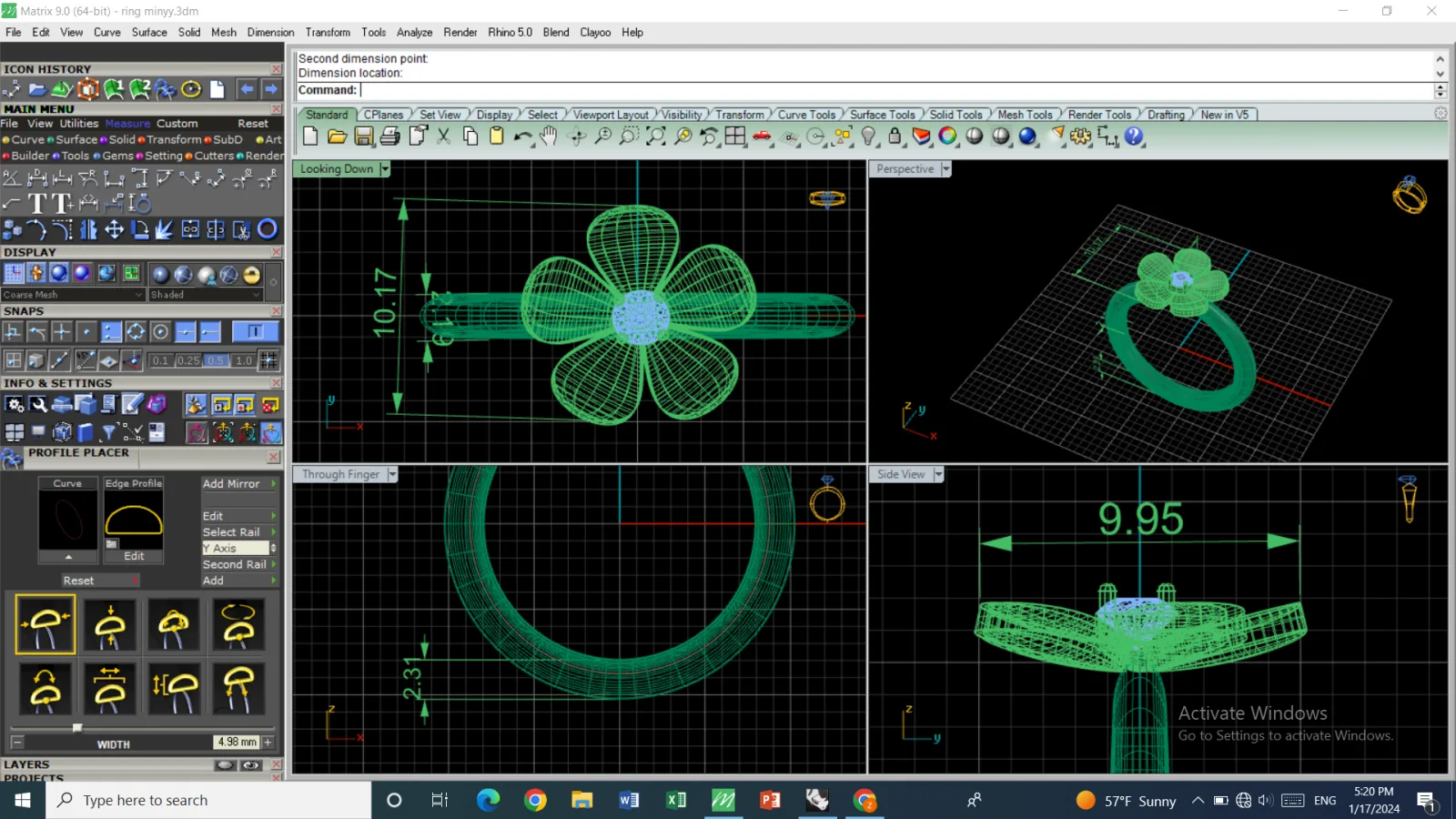Viewport: 1456px width, 819px height.
Task: Click the four-arrow move icon
Action: [114, 229]
